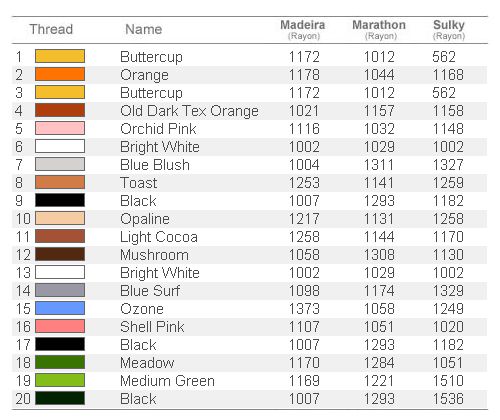Click Marathon number 1174 for Blue Surf

click(x=379, y=291)
